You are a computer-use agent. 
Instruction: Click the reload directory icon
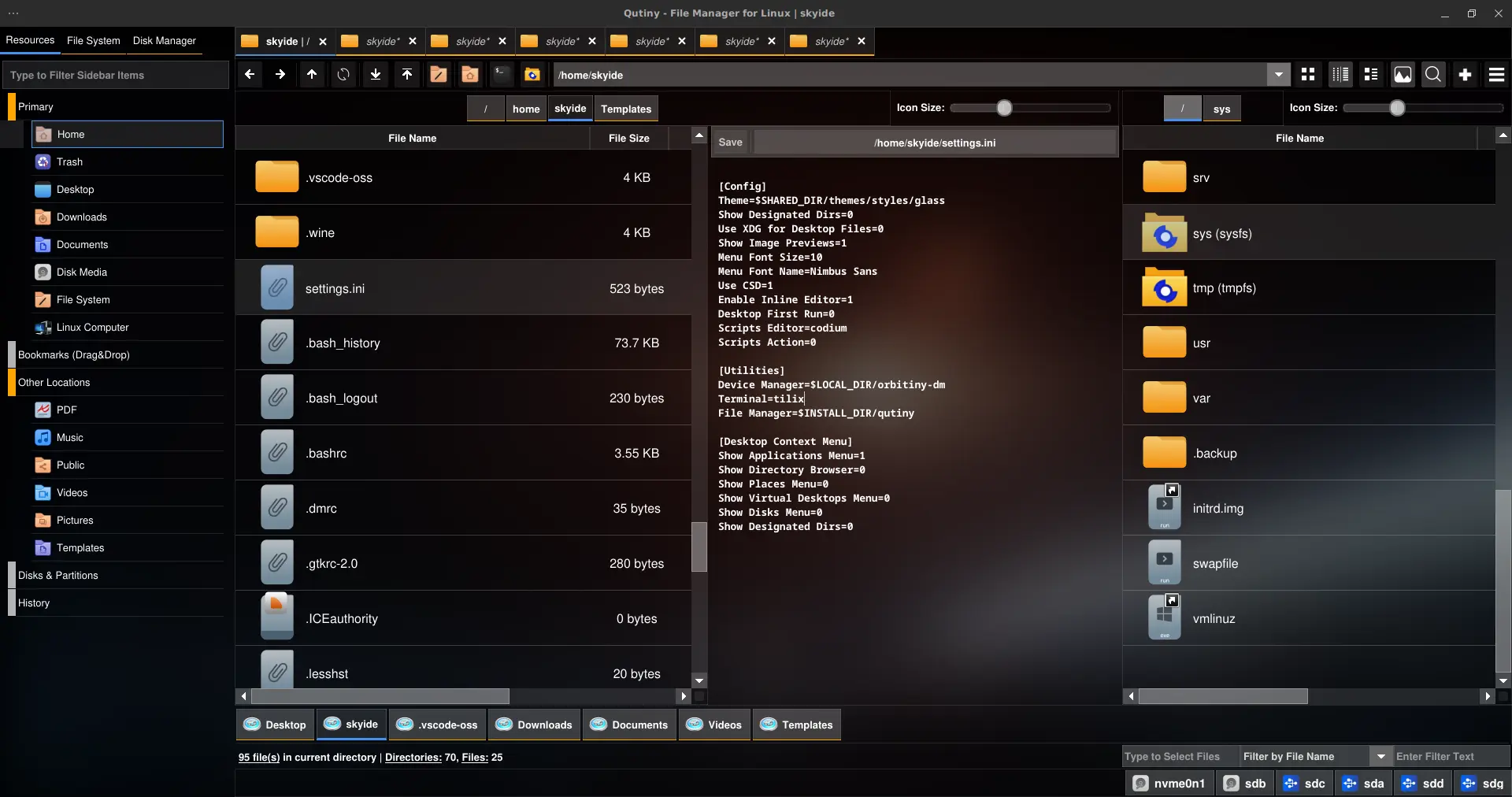343,75
